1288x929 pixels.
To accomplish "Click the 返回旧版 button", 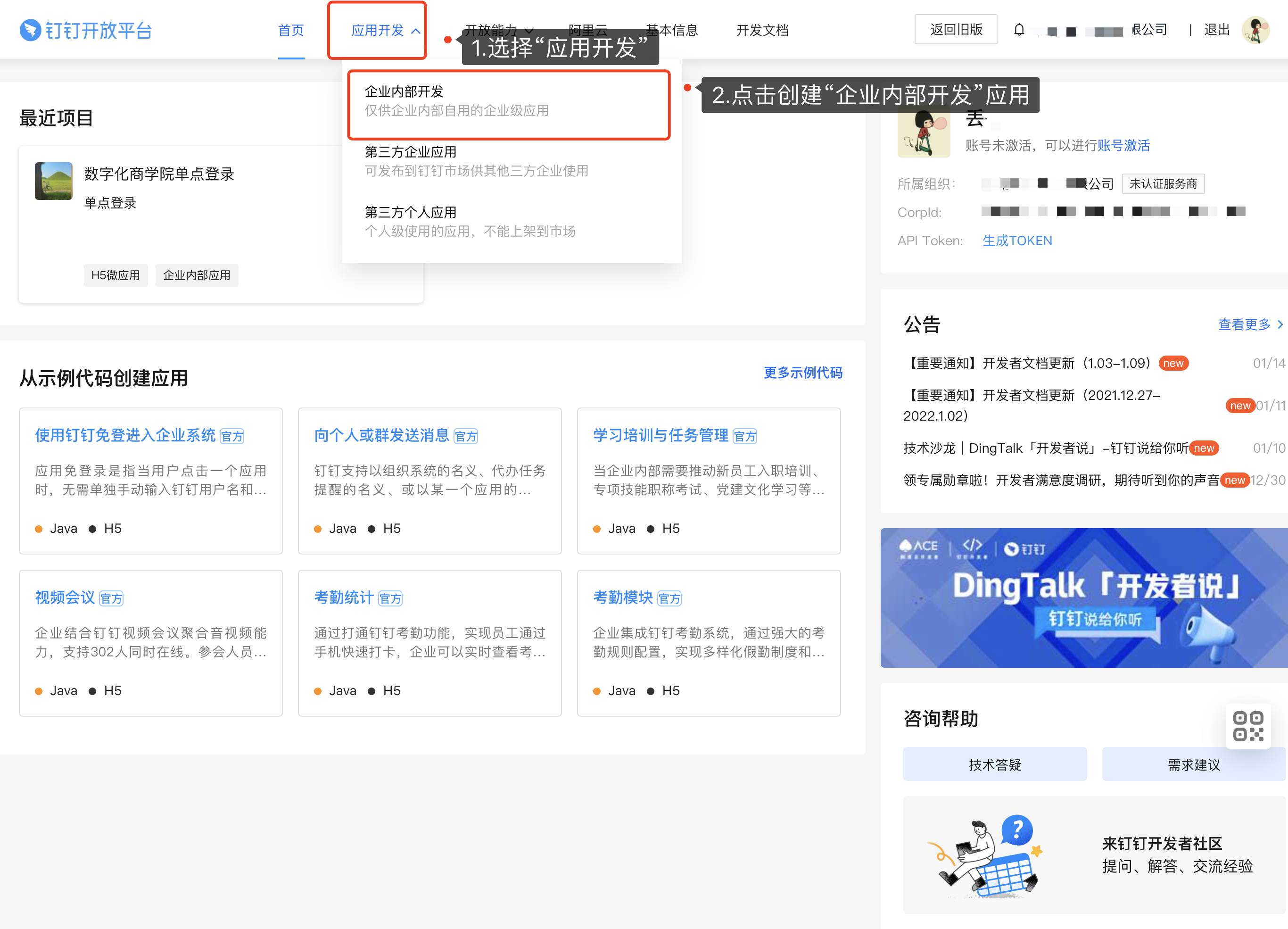I will click(x=956, y=30).
